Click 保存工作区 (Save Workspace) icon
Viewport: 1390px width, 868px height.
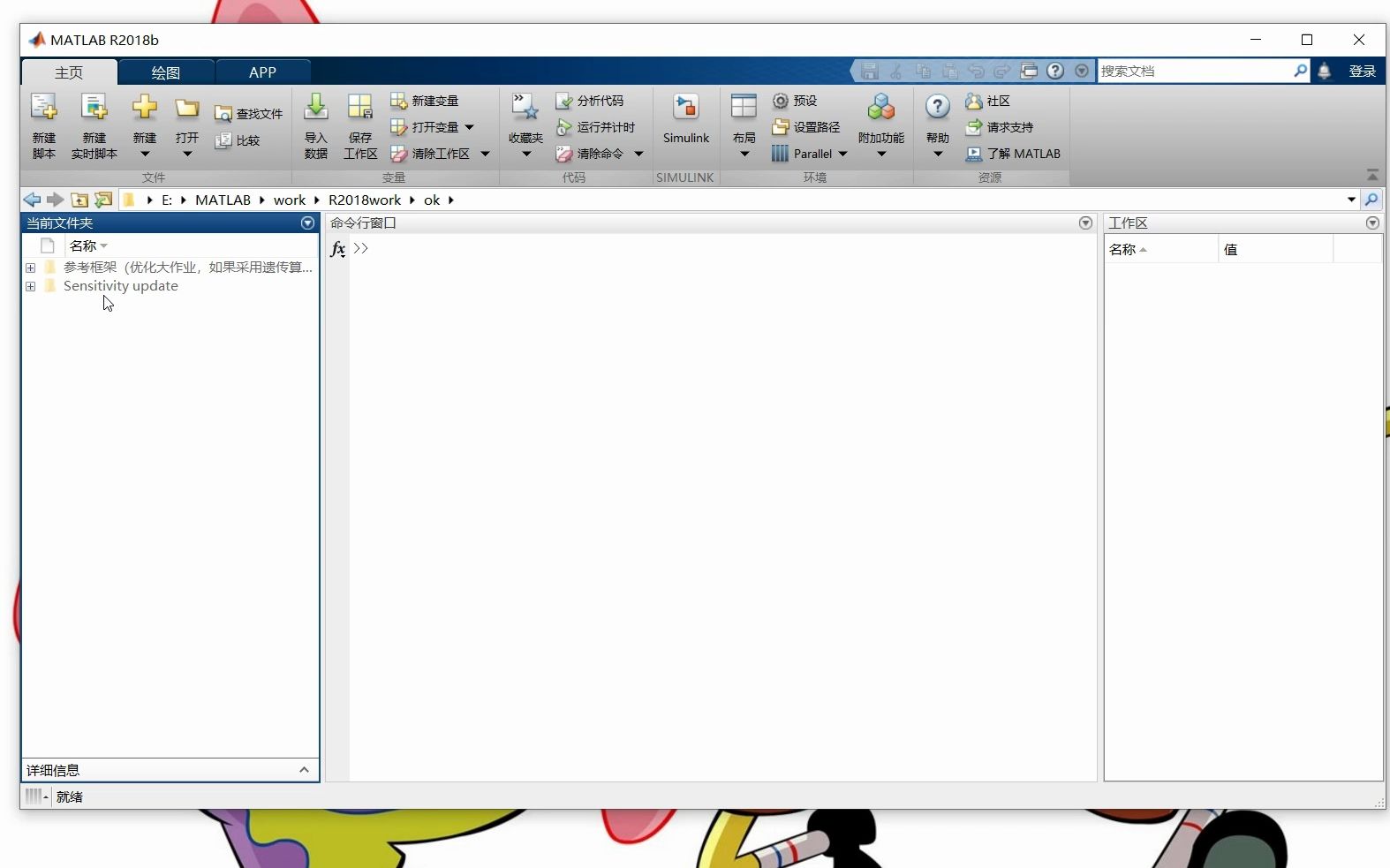point(359,108)
